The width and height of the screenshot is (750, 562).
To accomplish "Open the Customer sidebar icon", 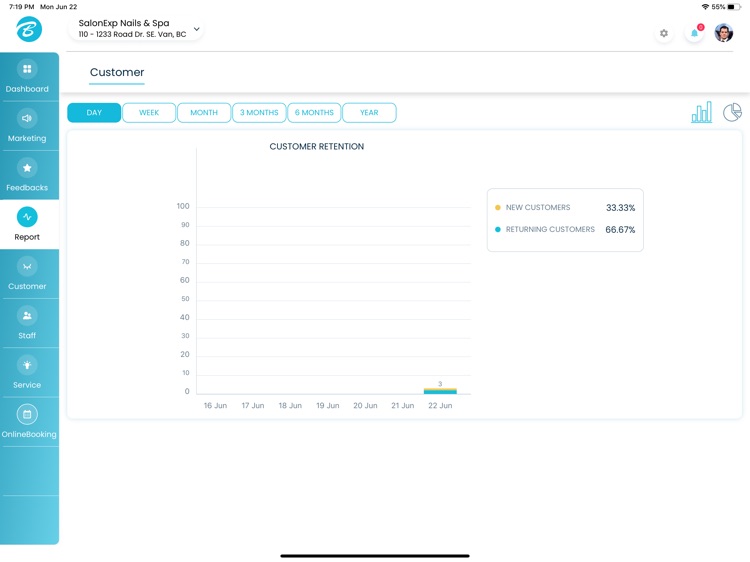I will pos(27,266).
